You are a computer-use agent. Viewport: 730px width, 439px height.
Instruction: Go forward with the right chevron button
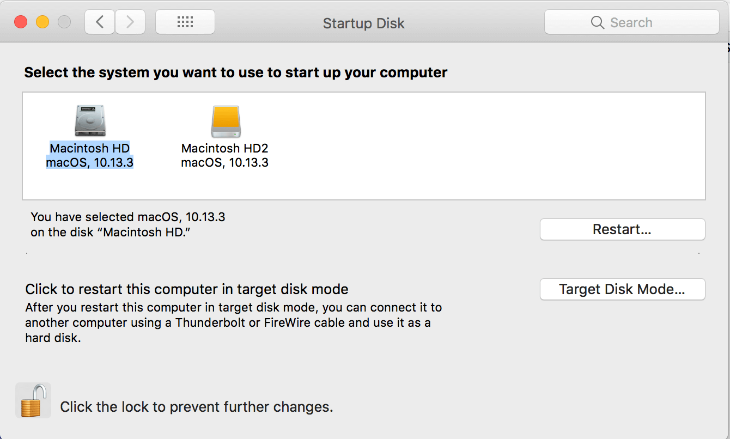[x=131, y=22]
